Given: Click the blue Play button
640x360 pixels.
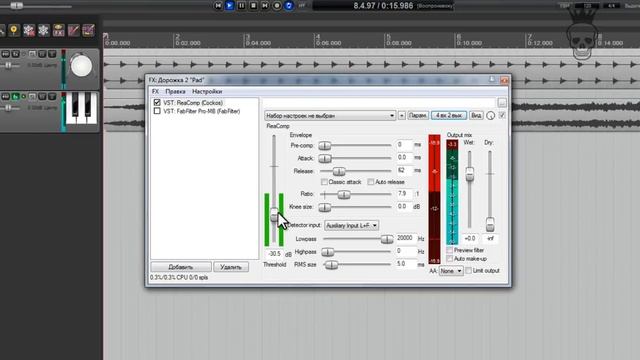Looking at the screenshot, I should pyautogui.click(x=229, y=6).
